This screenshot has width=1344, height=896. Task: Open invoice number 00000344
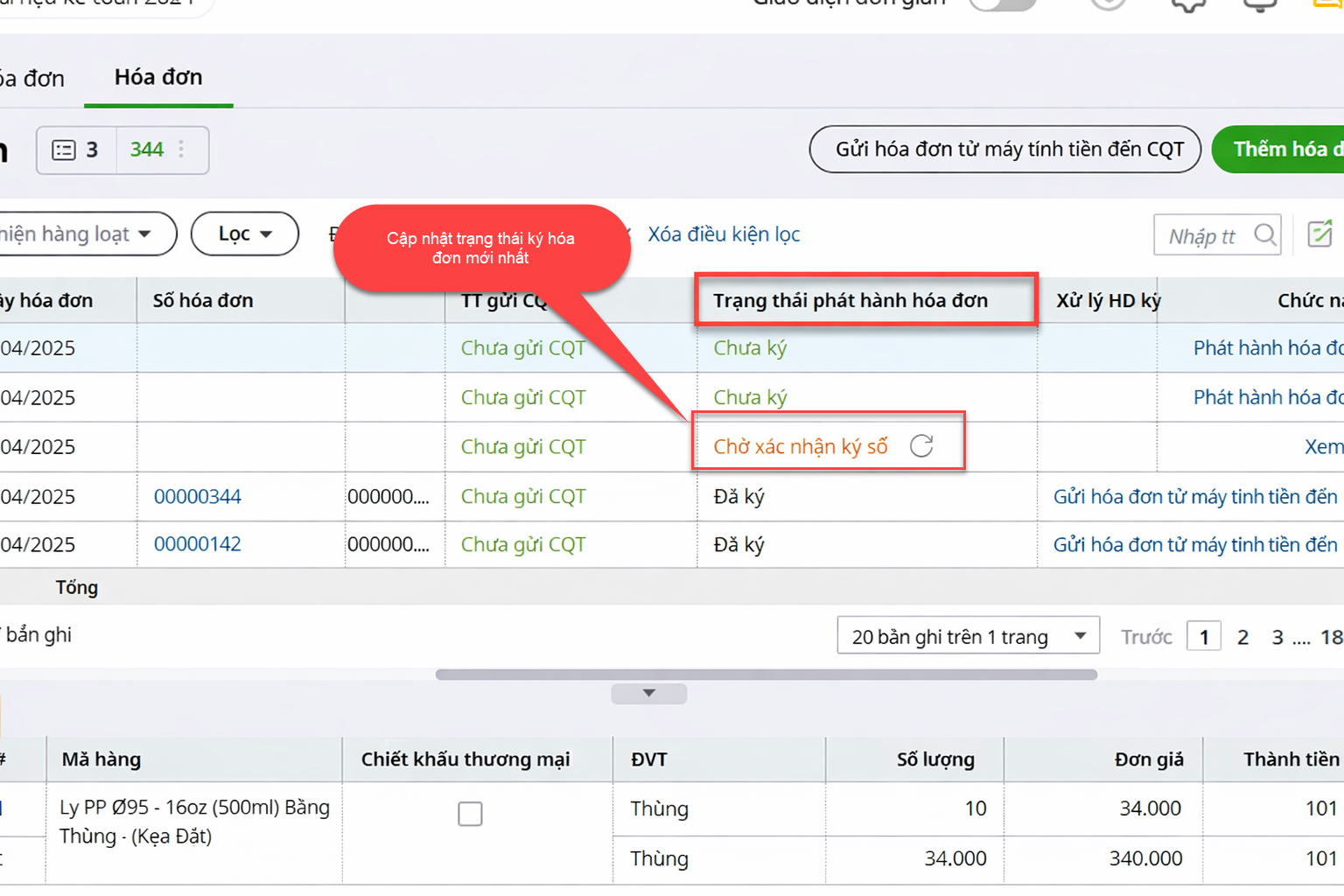[198, 496]
